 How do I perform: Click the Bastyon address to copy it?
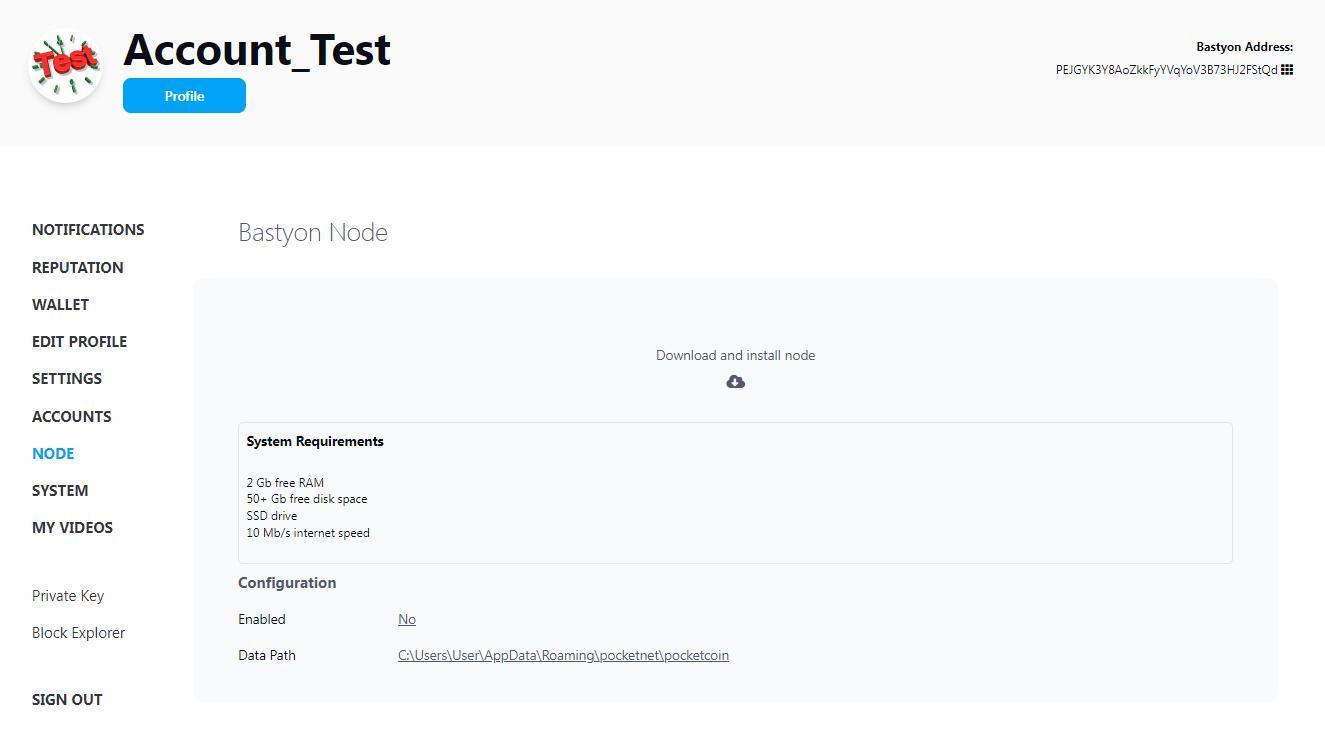[1167, 70]
